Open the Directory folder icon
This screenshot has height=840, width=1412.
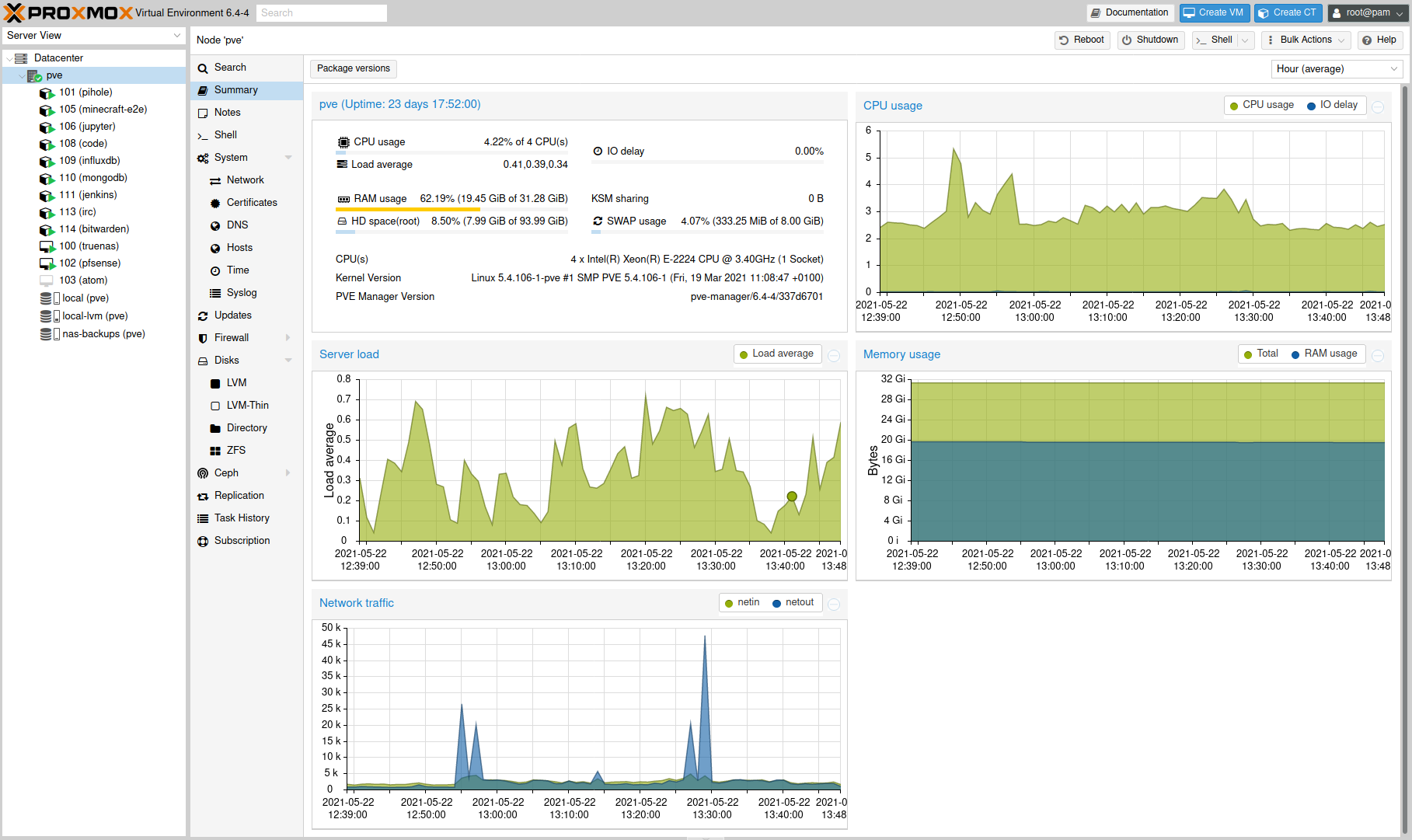click(x=215, y=429)
